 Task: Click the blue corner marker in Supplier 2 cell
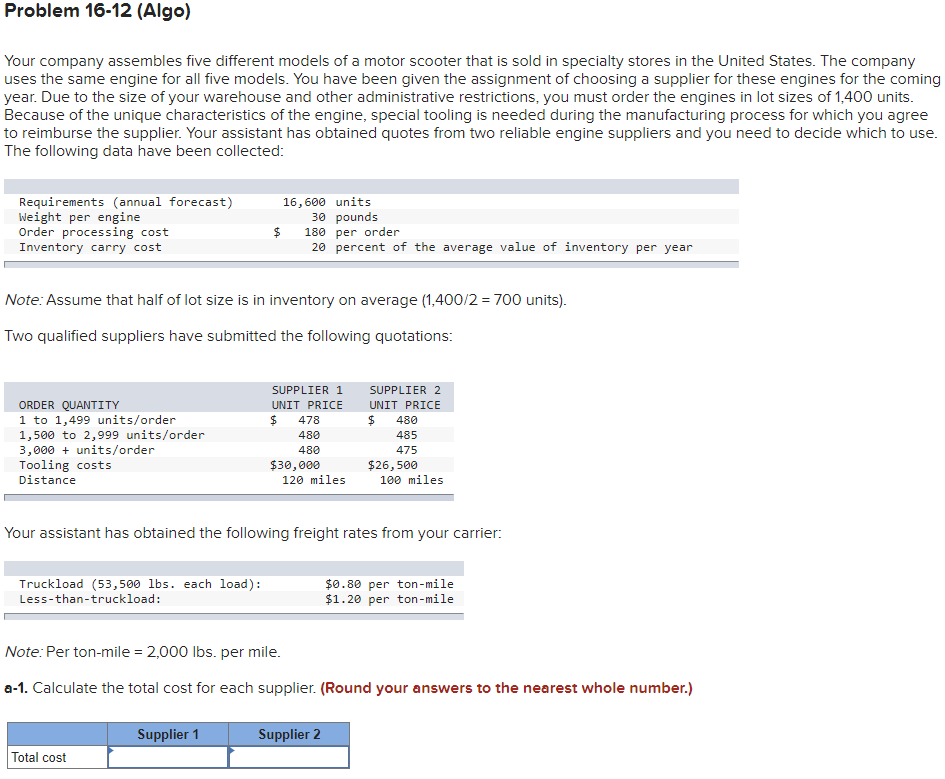pyautogui.click(x=233, y=749)
